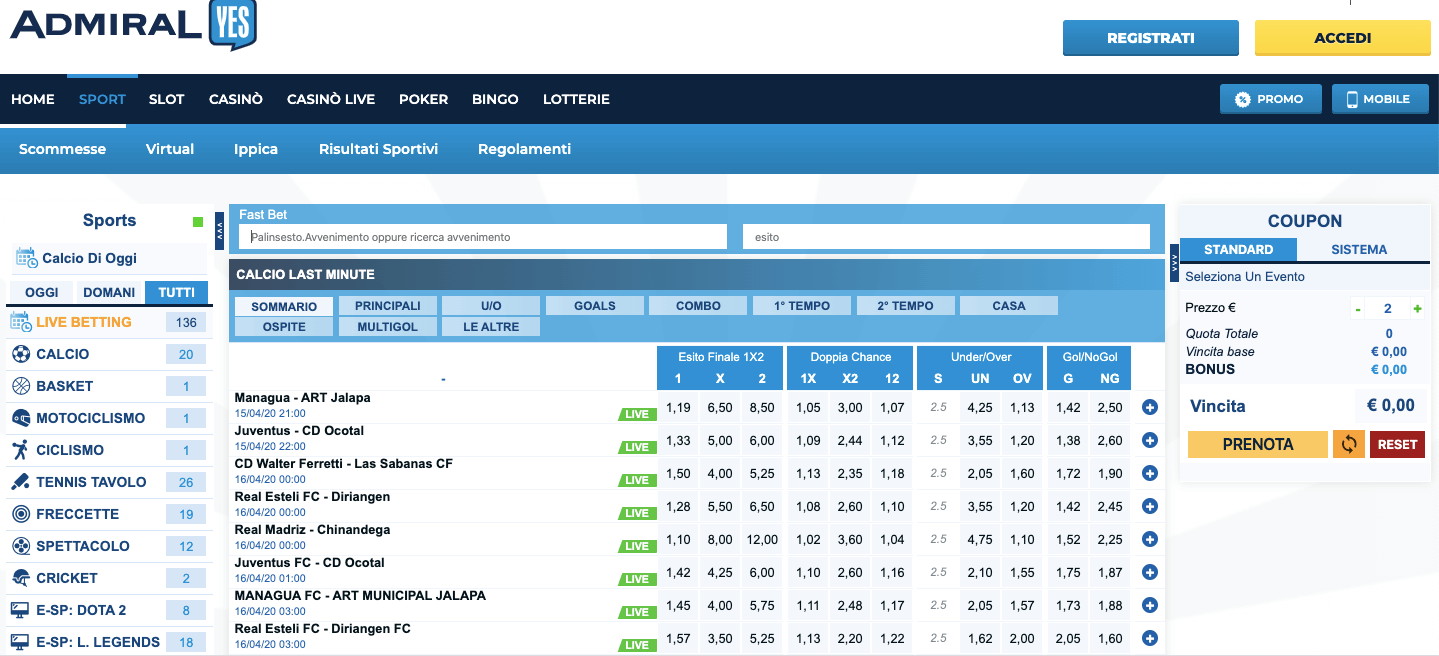Select the E-SP: DOTA 2 monitor icon

tap(20, 610)
